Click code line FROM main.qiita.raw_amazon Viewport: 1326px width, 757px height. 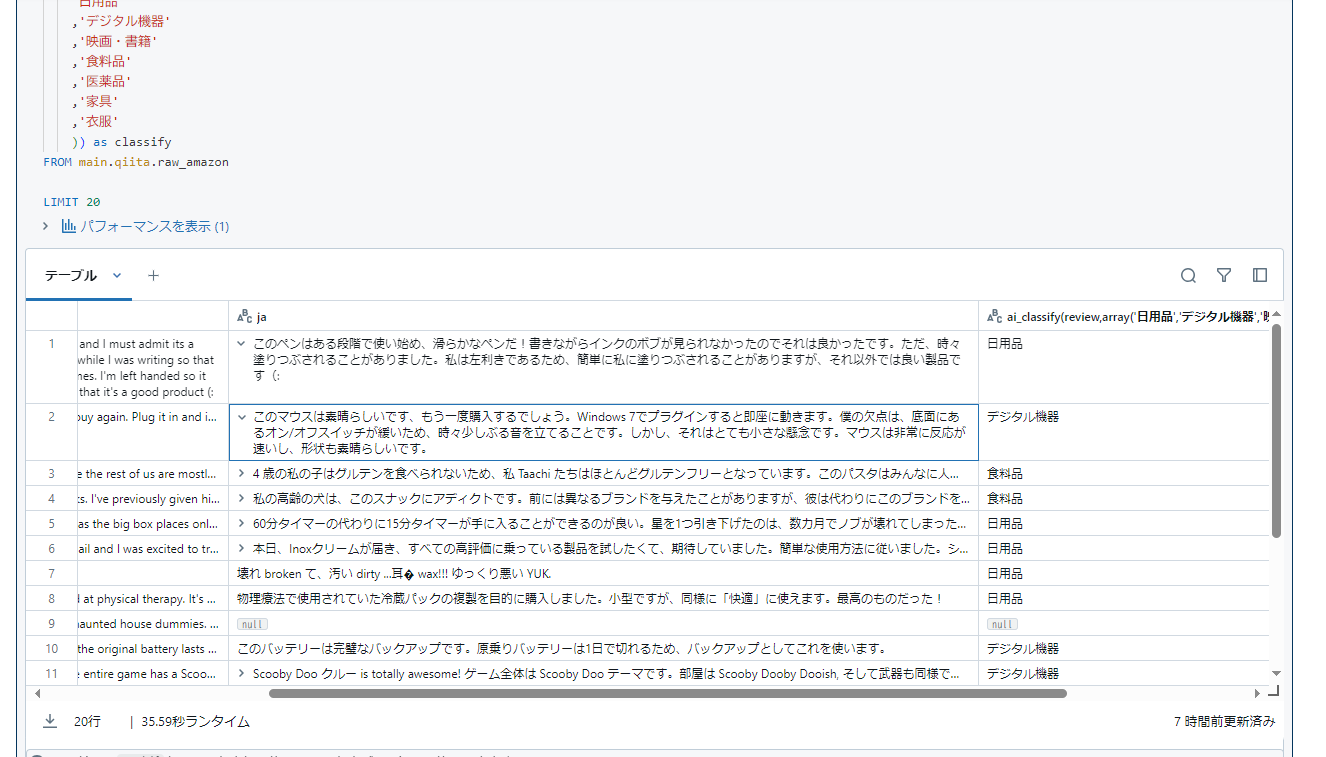[136, 161]
